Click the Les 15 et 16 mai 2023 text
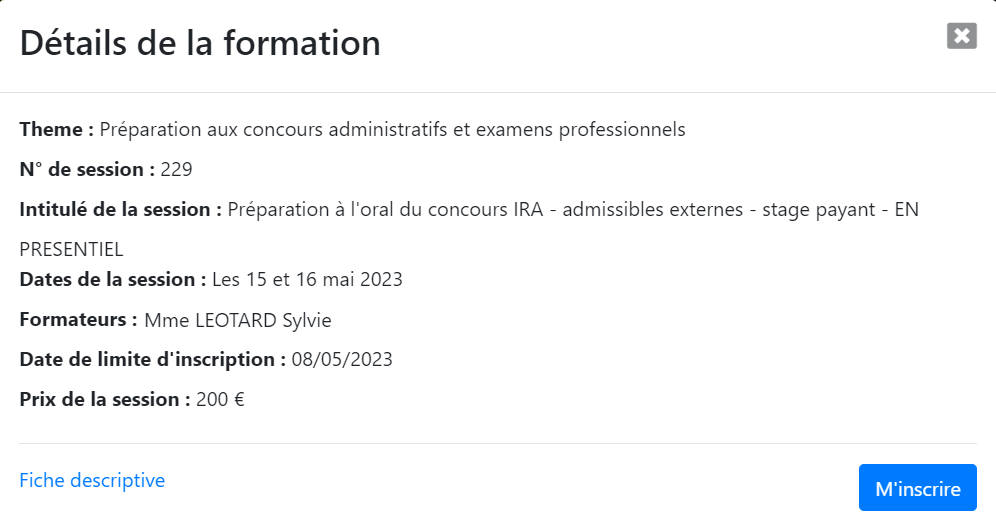 [x=307, y=280]
